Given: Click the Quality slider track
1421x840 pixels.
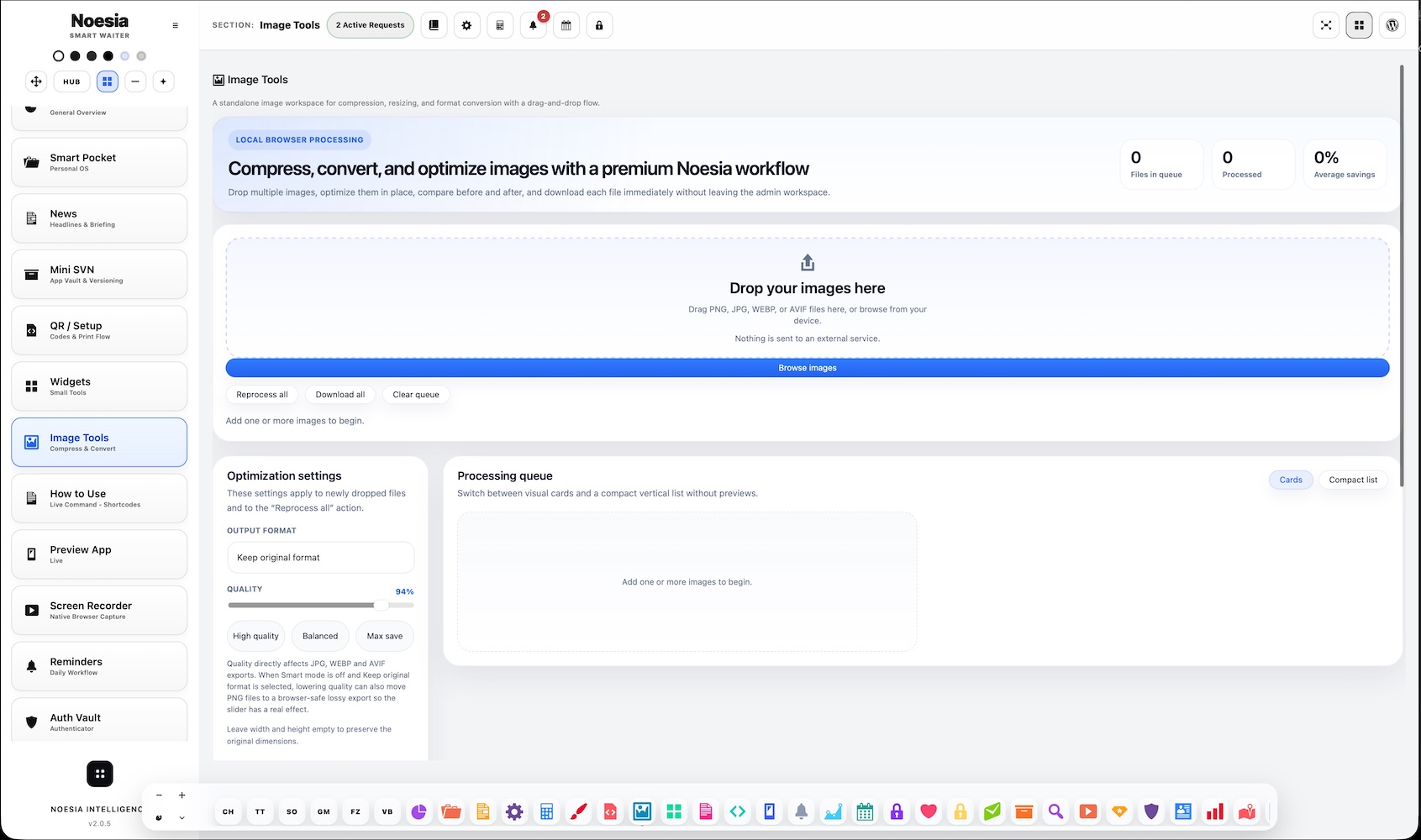Looking at the screenshot, I should coord(320,605).
